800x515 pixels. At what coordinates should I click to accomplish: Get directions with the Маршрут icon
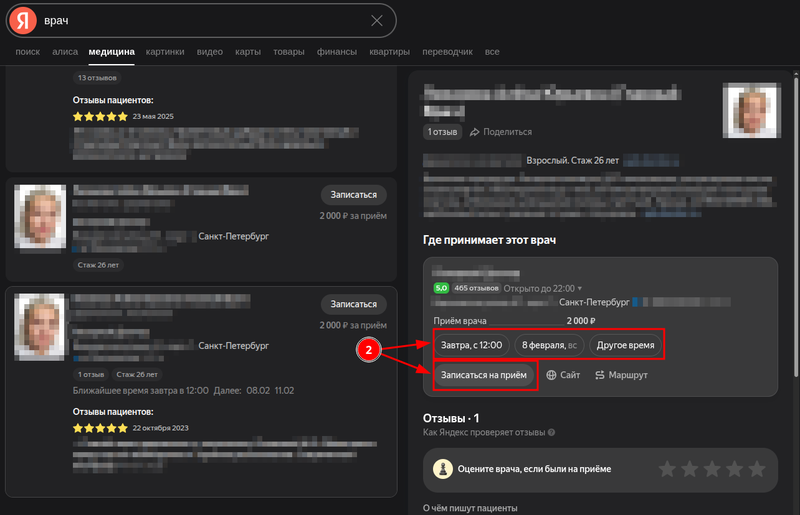point(600,375)
